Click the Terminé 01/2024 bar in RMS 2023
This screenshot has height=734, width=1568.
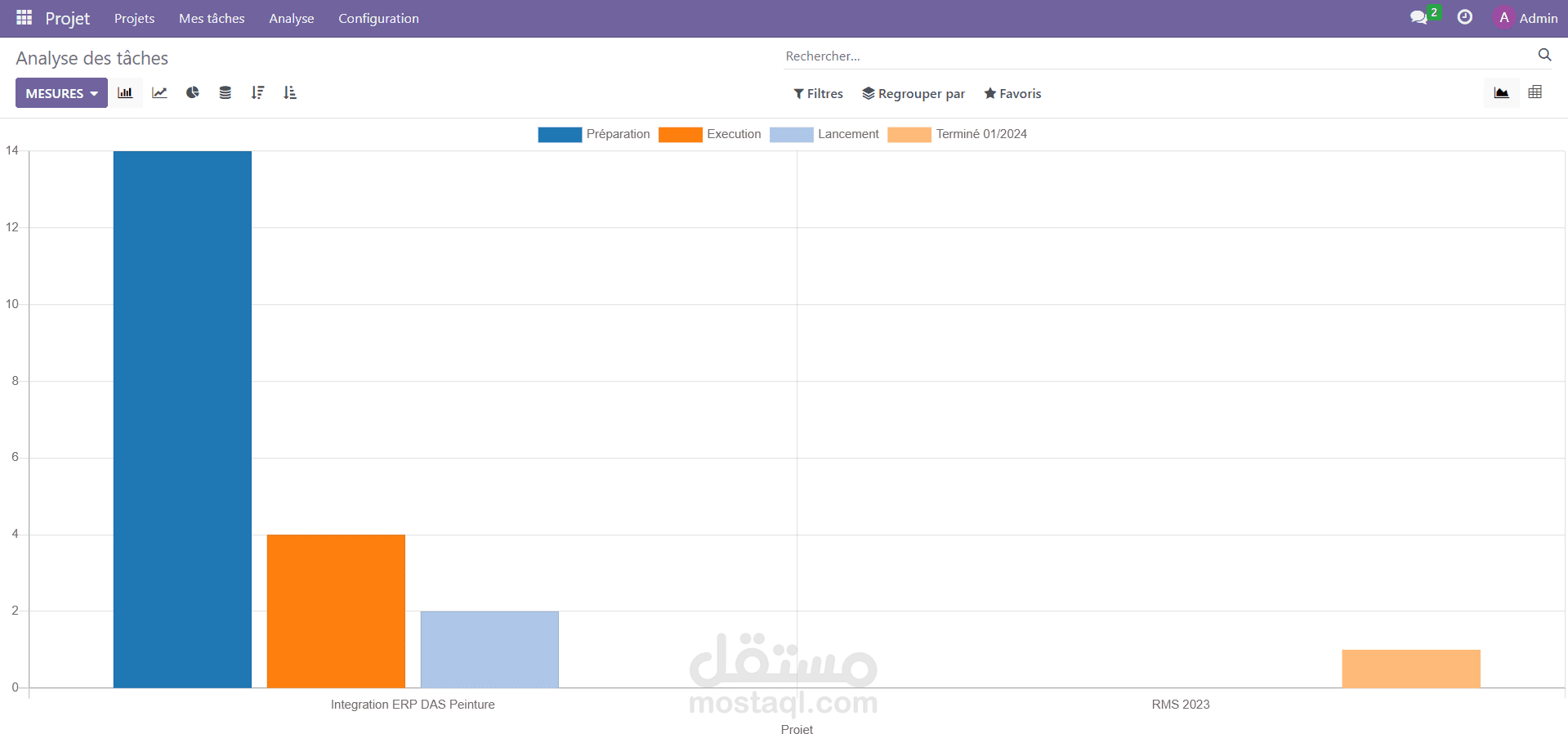(x=1411, y=669)
